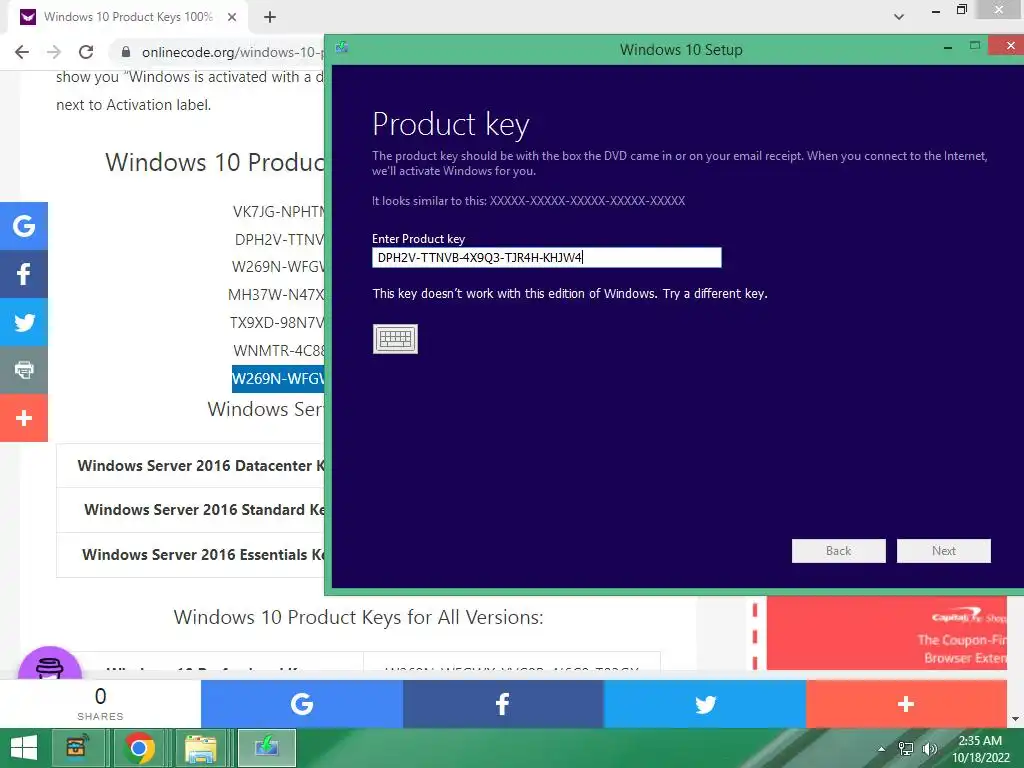This screenshot has height=768, width=1024.
Task: Click the Windows Server 2016 Datacenter row
Action: pos(191,466)
